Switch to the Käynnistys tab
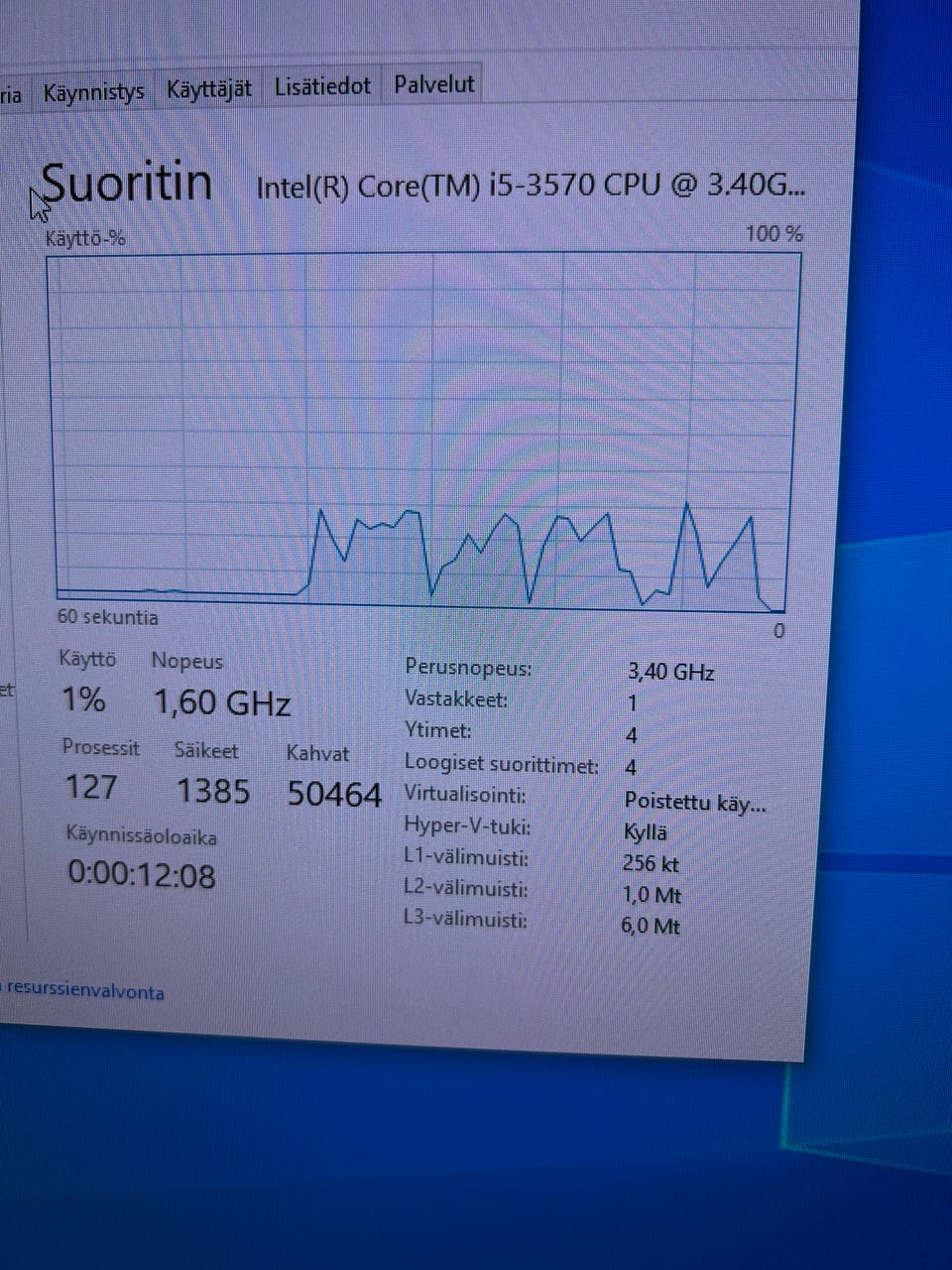Viewport: 952px width, 1270px height. click(x=94, y=93)
